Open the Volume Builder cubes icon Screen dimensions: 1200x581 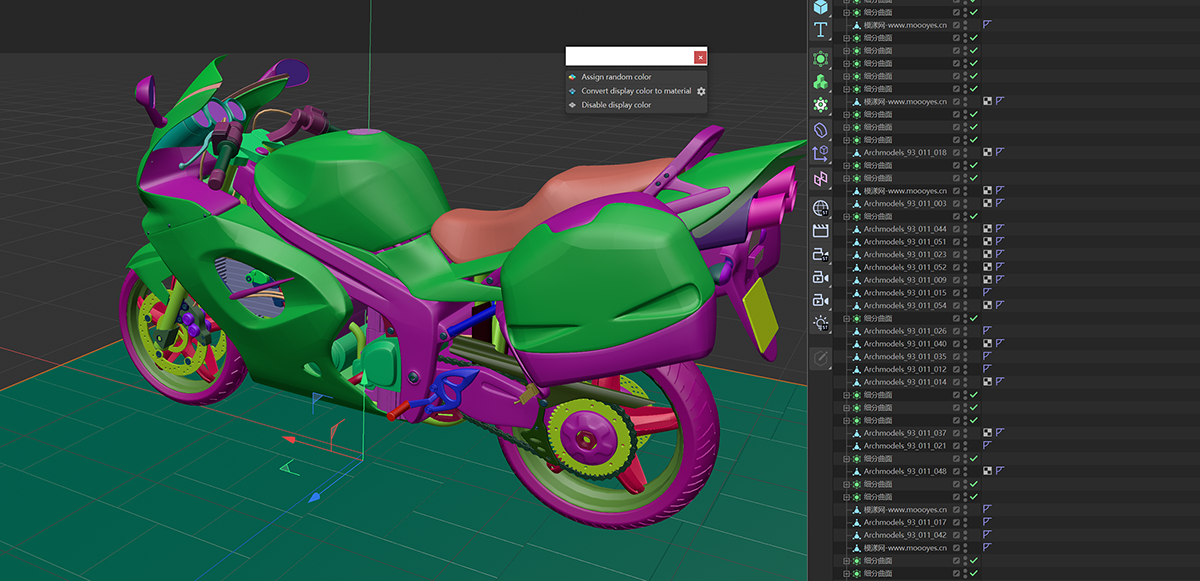(x=820, y=82)
